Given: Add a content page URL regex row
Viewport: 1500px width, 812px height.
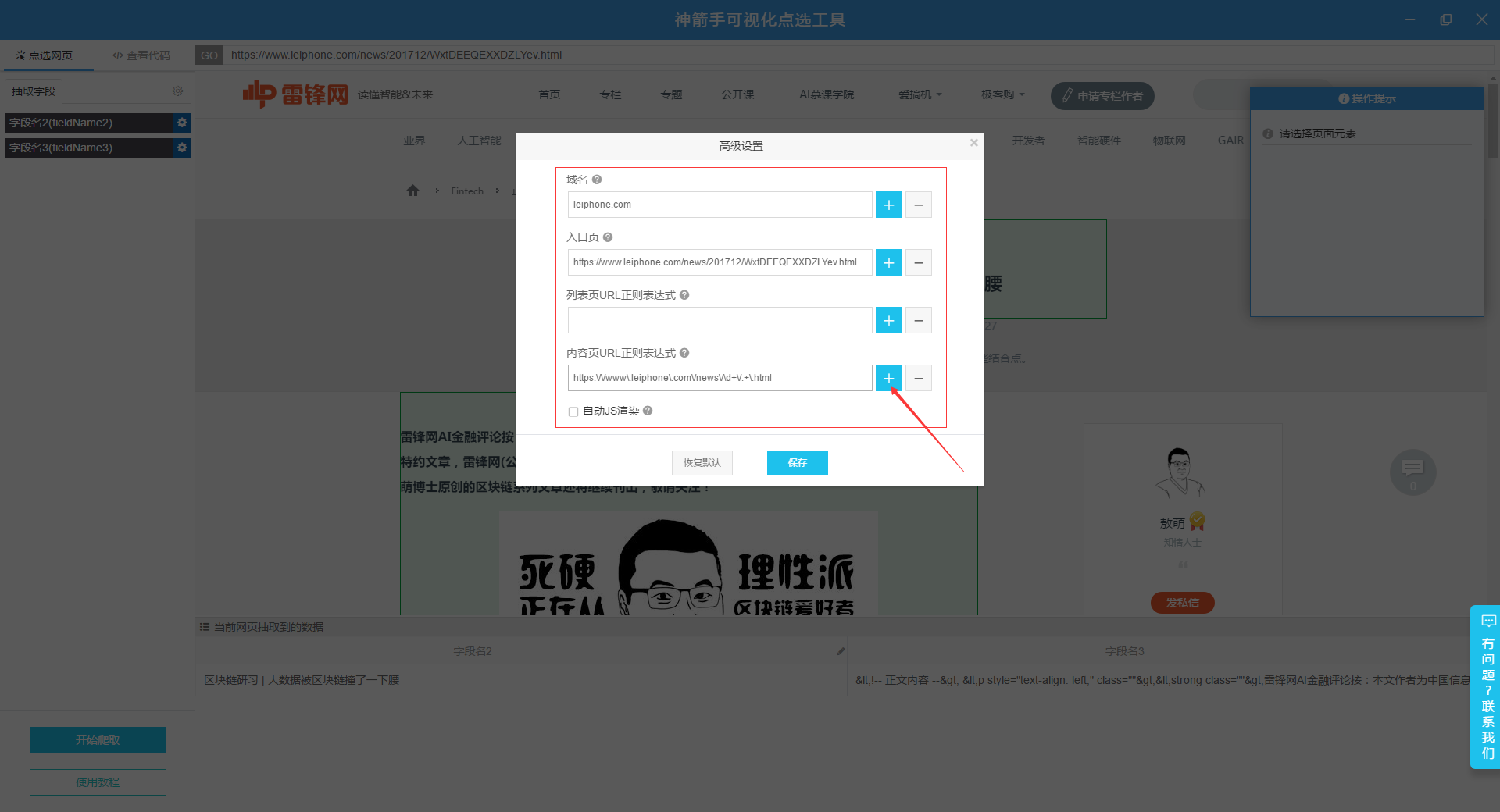Looking at the screenshot, I should pos(888,378).
